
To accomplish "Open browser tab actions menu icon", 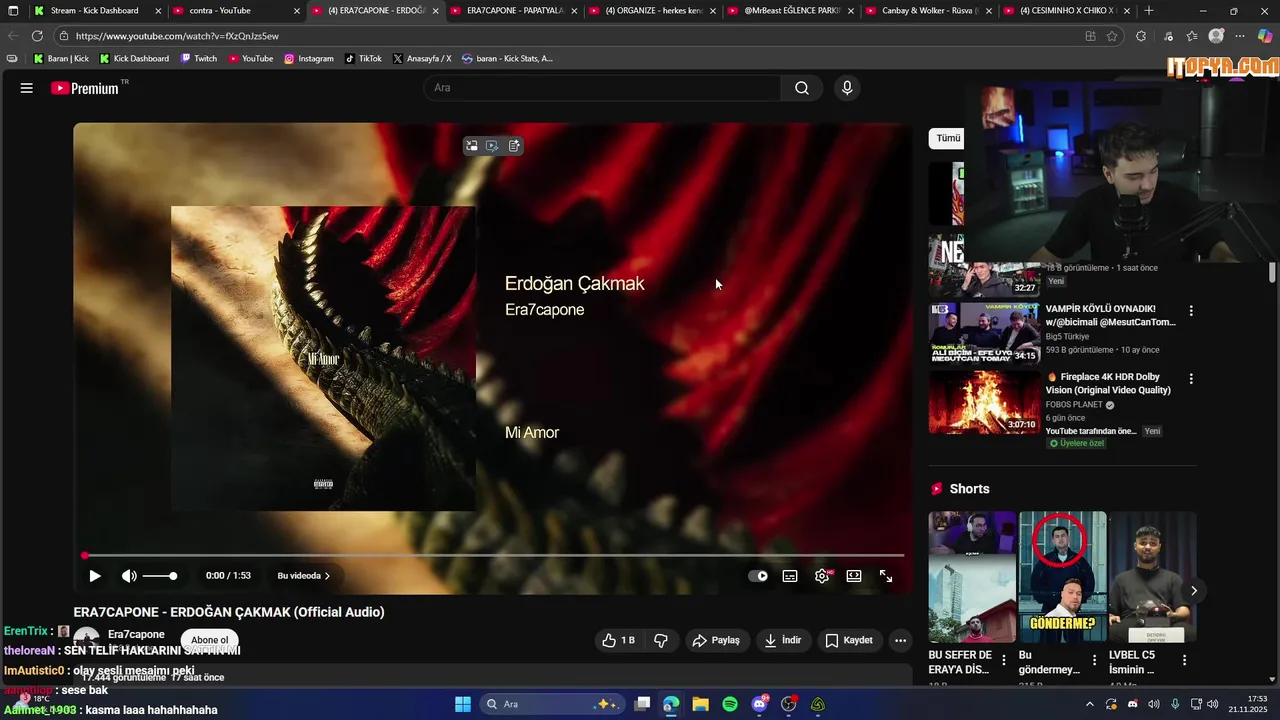I will click(x=13, y=11).
